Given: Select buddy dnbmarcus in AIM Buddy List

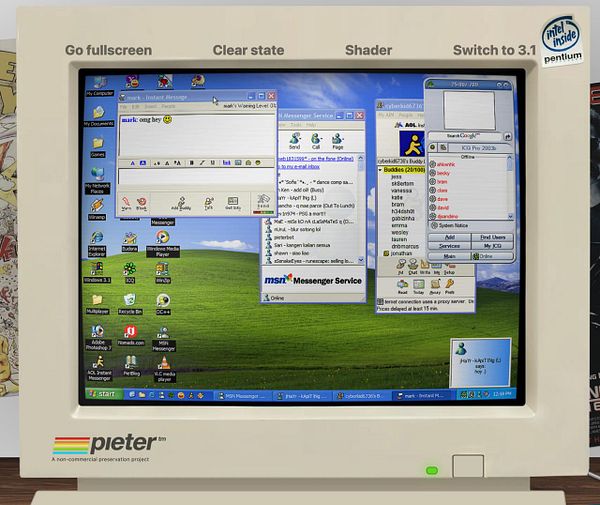Looking at the screenshot, I should coord(405,246).
